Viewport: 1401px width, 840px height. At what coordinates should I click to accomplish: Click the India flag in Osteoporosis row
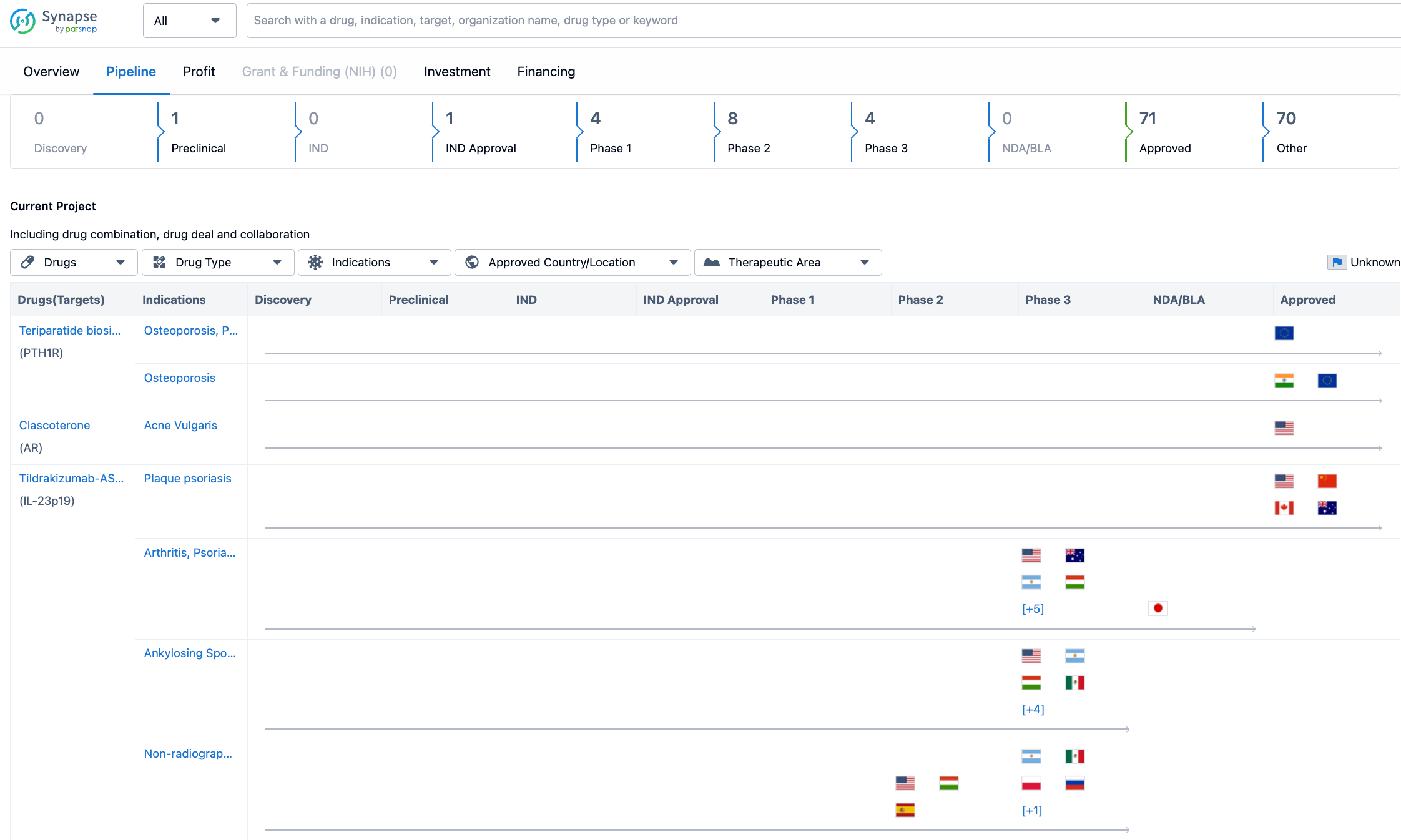[1284, 381]
